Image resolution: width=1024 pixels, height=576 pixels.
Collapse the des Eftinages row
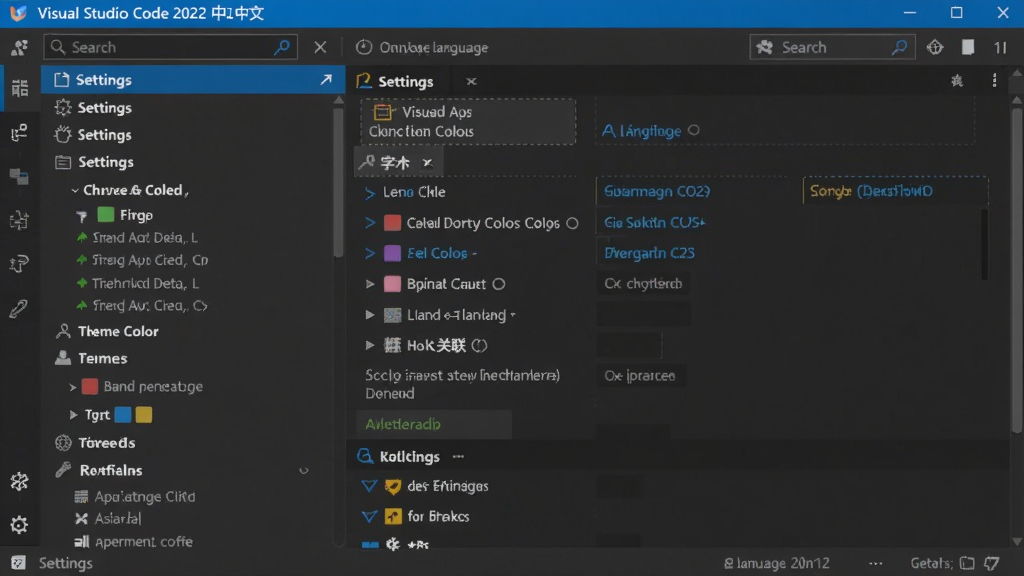click(369, 486)
